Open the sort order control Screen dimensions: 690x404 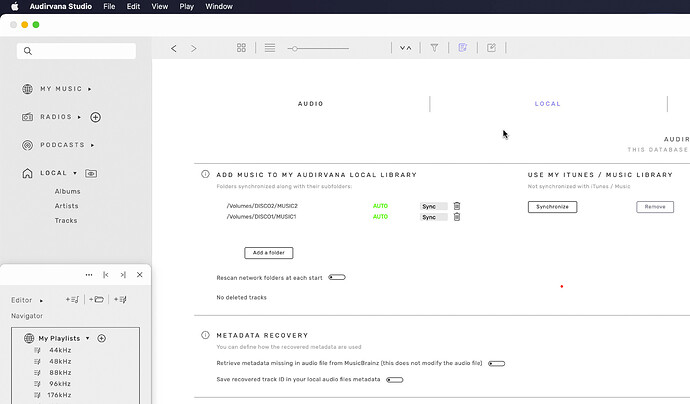[405, 48]
